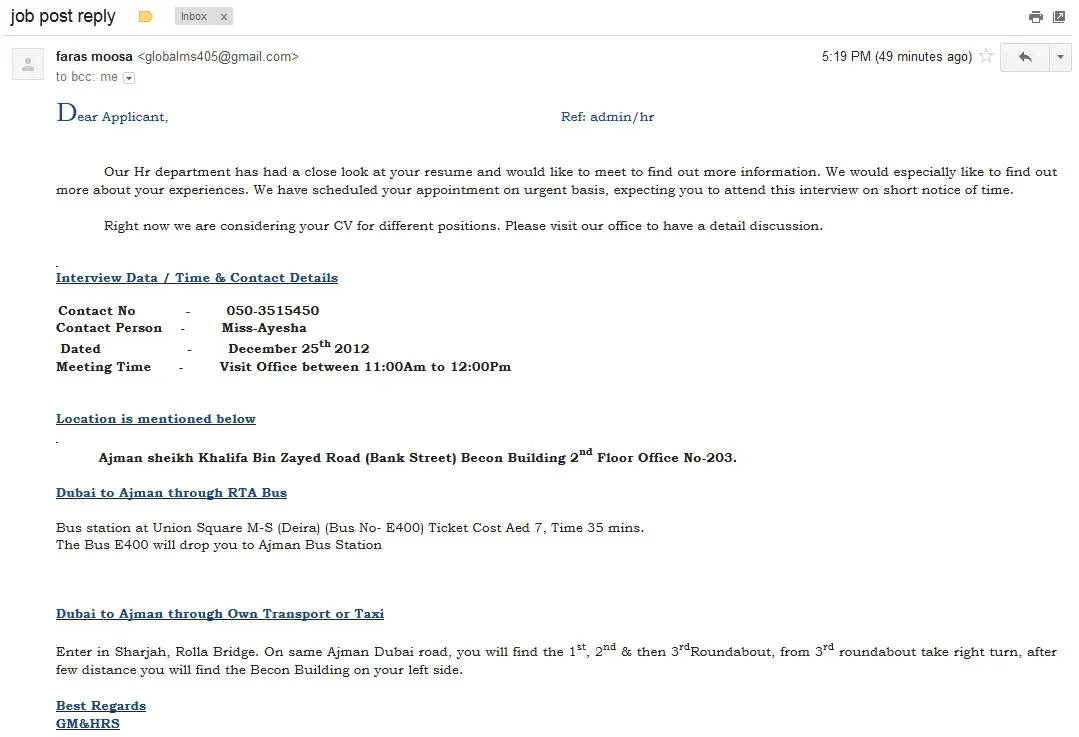
Task: Click Location is mentioned below link
Action: click(x=156, y=418)
